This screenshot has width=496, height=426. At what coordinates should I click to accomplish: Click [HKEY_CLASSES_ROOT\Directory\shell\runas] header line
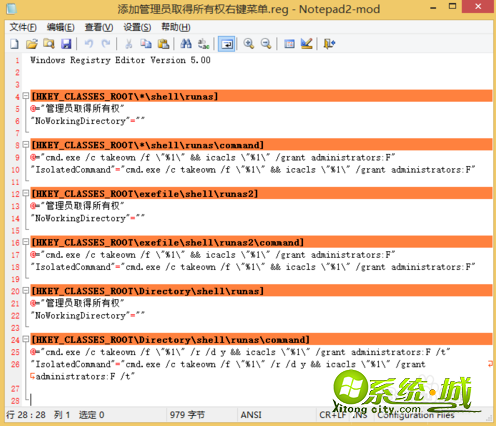pos(261,291)
